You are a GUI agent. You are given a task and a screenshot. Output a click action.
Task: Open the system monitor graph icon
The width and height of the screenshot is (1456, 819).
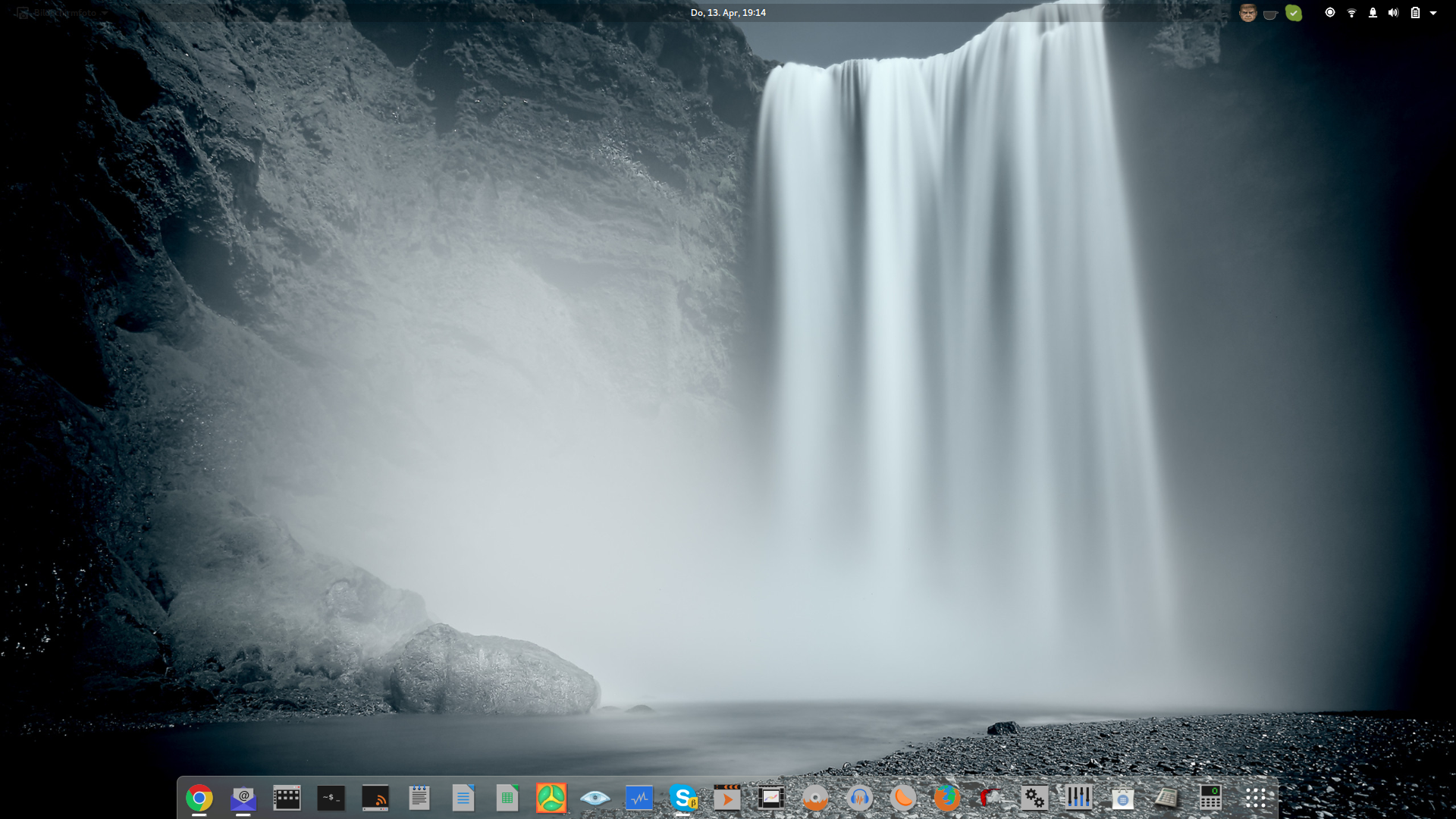[x=639, y=798]
